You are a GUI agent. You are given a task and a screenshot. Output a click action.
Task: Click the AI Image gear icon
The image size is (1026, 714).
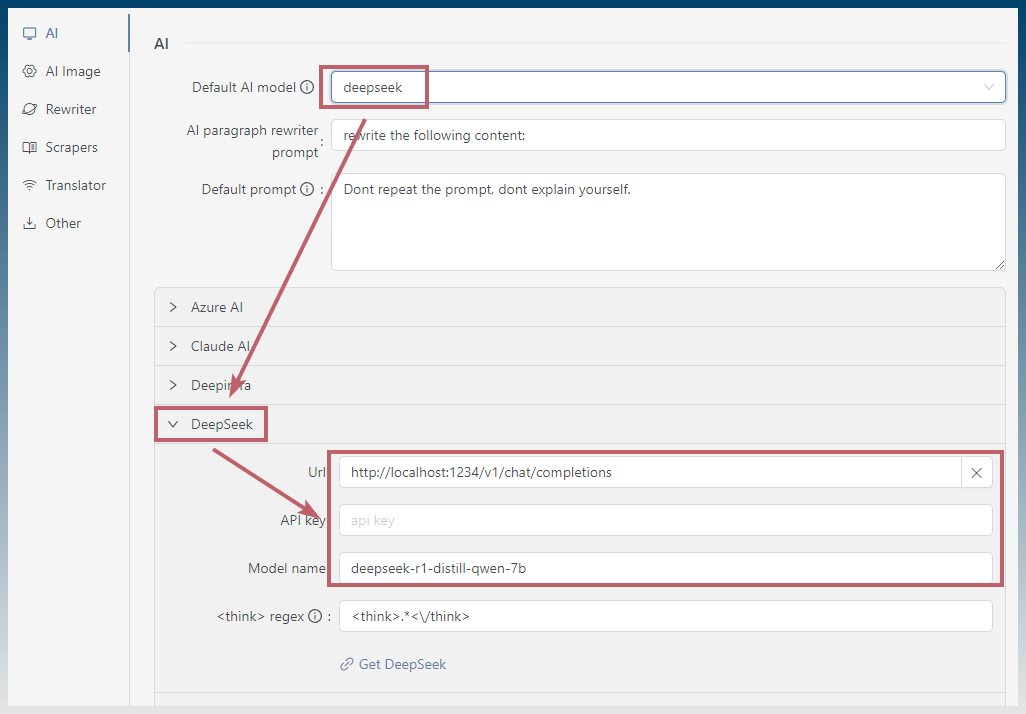click(29, 71)
